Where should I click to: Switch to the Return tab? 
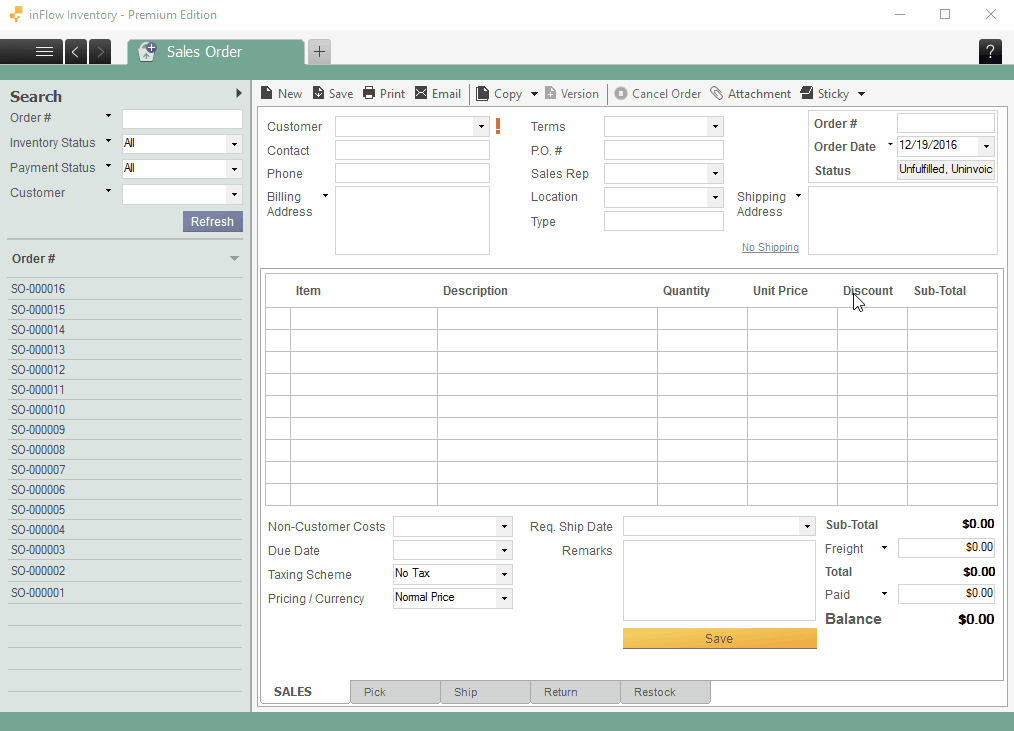tap(575, 692)
